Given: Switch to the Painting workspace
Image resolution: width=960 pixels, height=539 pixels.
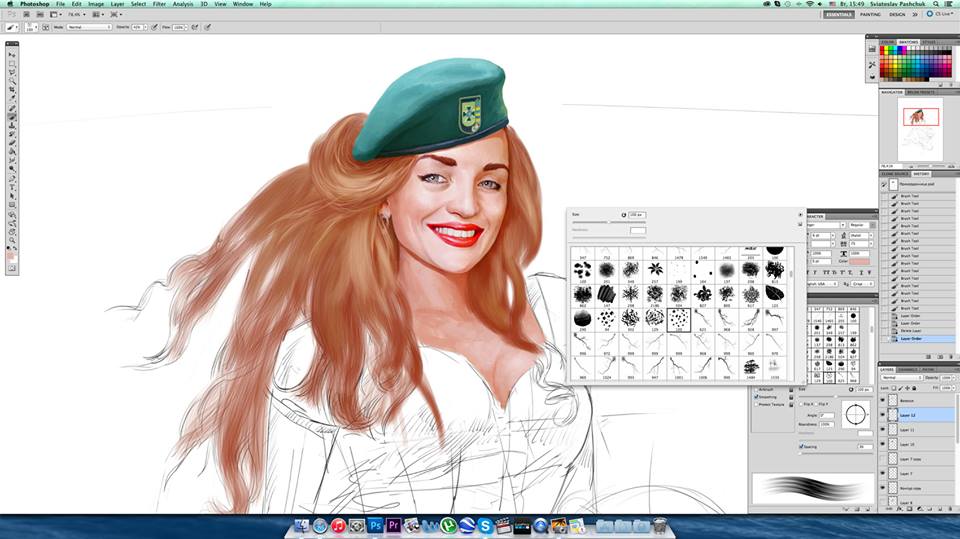Looking at the screenshot, I should coord(870,14).
